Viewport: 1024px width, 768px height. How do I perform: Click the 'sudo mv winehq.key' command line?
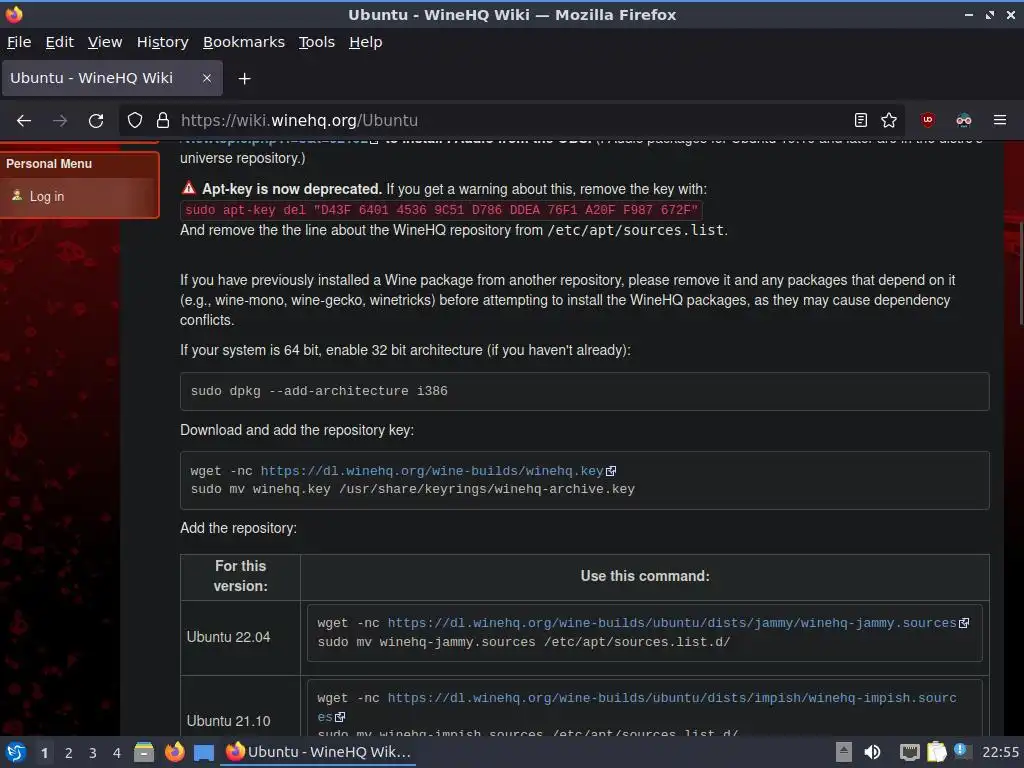point(413,489)
